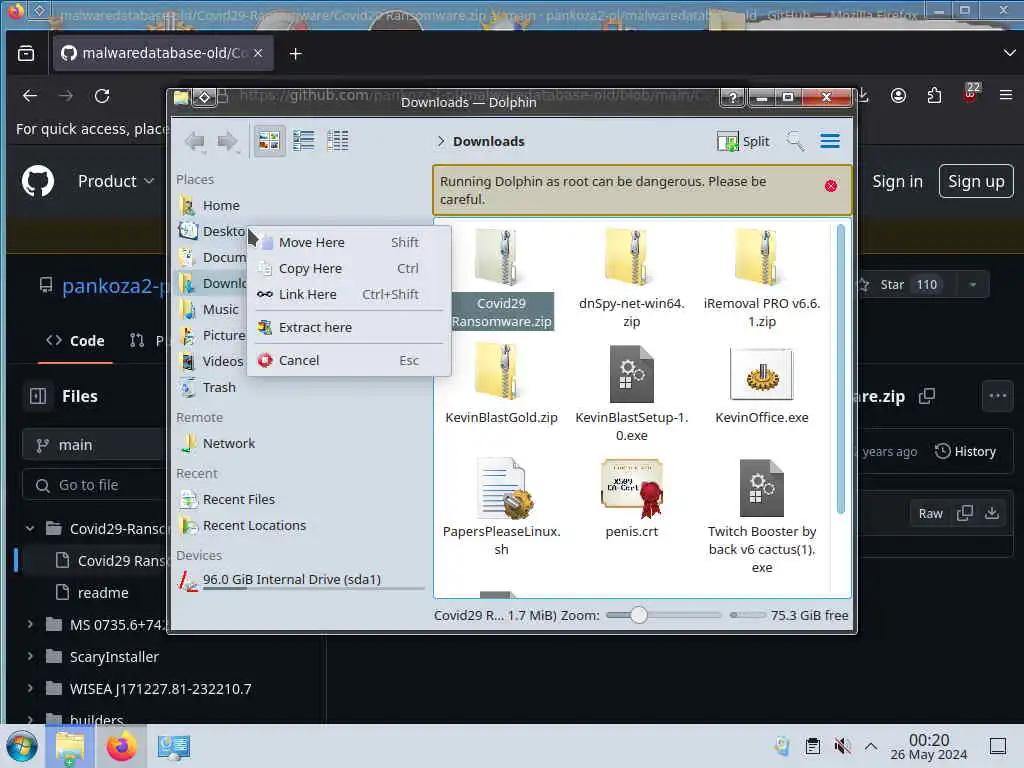Go forward in Dolphin navigation
The width and height of the screenshot is (1024, 768).
tap(228, 141)
